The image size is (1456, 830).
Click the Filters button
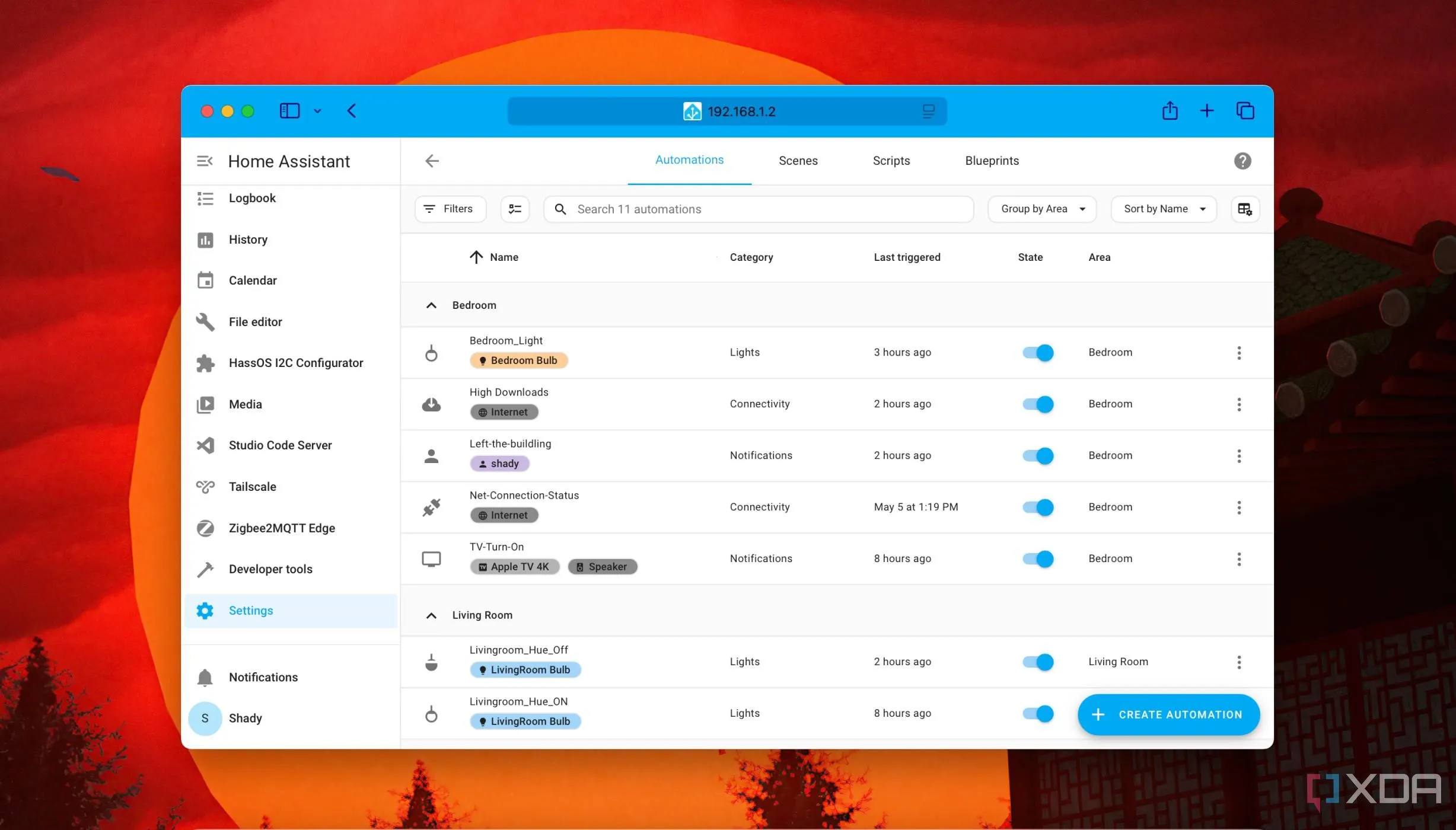coord(449,209)
